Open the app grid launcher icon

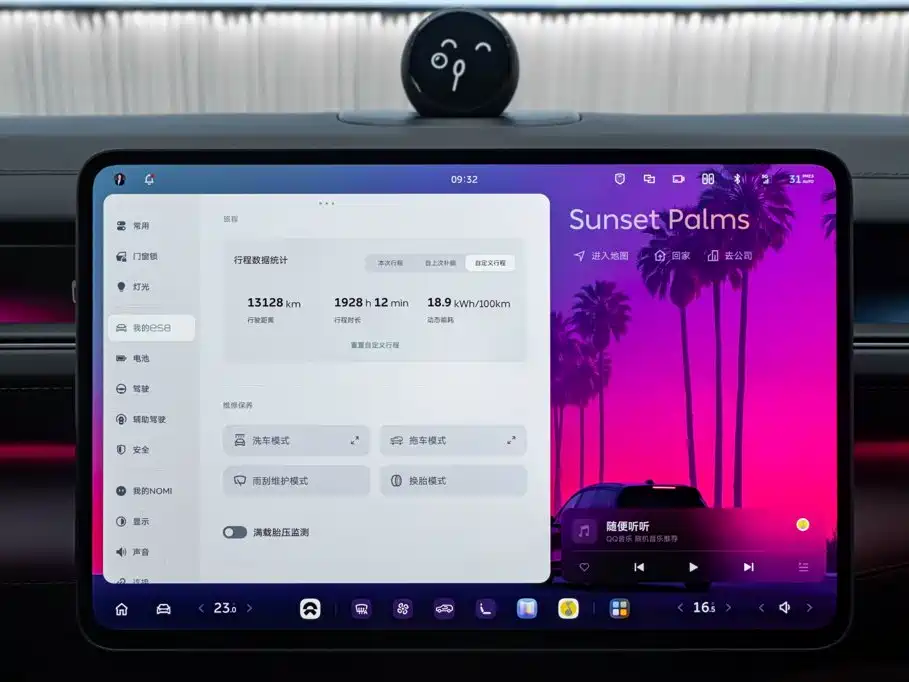619,609
